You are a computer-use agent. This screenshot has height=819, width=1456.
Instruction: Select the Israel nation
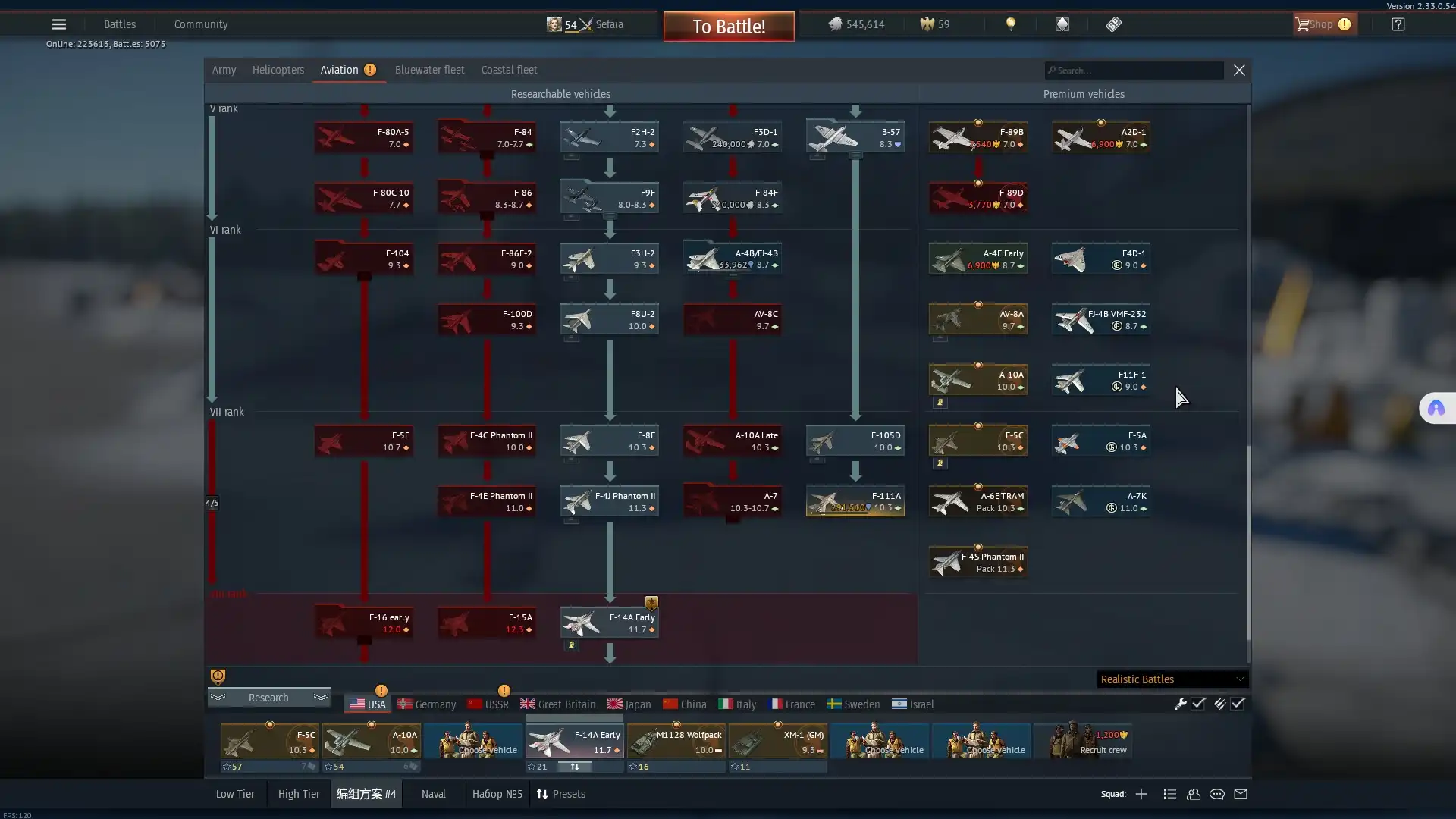pos(913,704)
